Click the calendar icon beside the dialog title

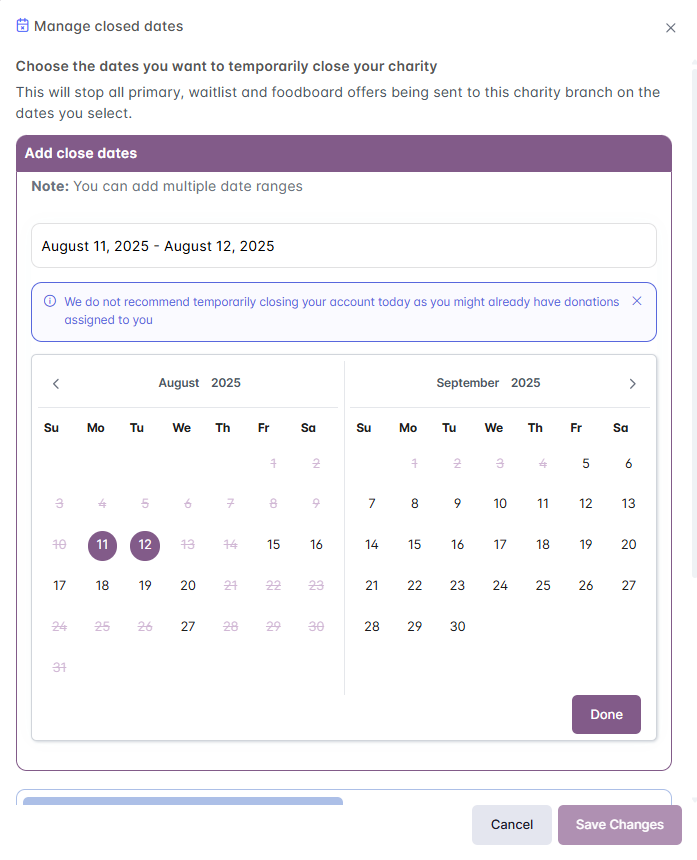[23, 26]
